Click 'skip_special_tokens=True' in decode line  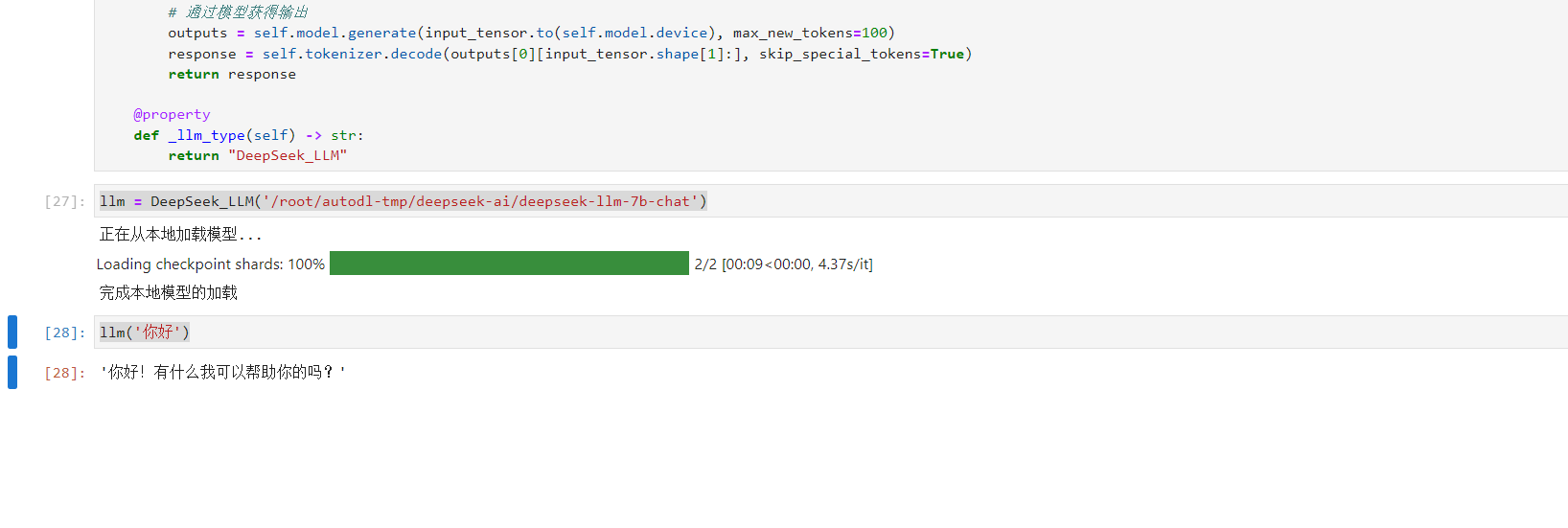862,54
